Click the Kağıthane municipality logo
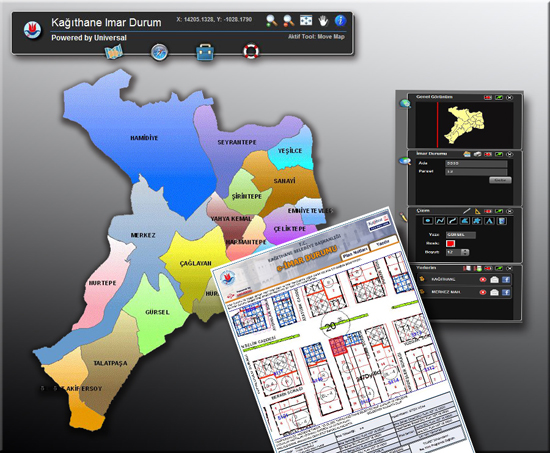550x453 pixels. pyautogui.click(x=32, y=30)
